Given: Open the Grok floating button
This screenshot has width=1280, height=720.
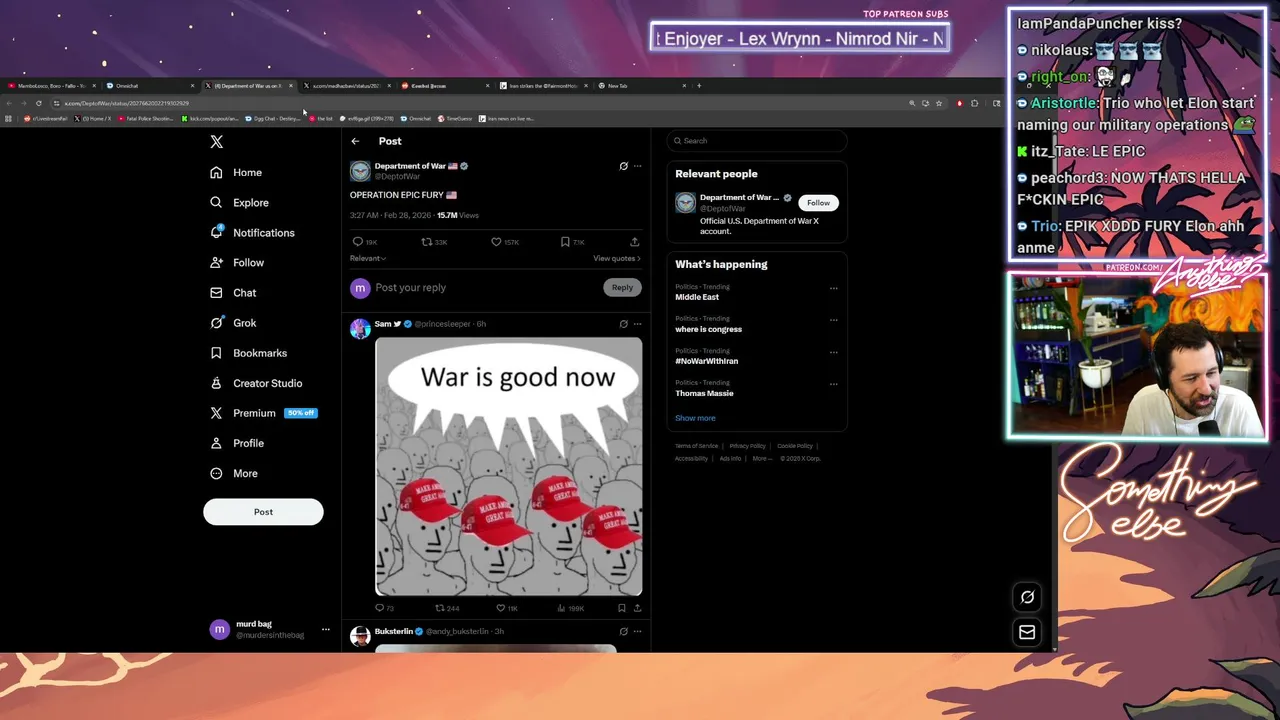Looking at the screenshot, I should [x=1027, y=597].
